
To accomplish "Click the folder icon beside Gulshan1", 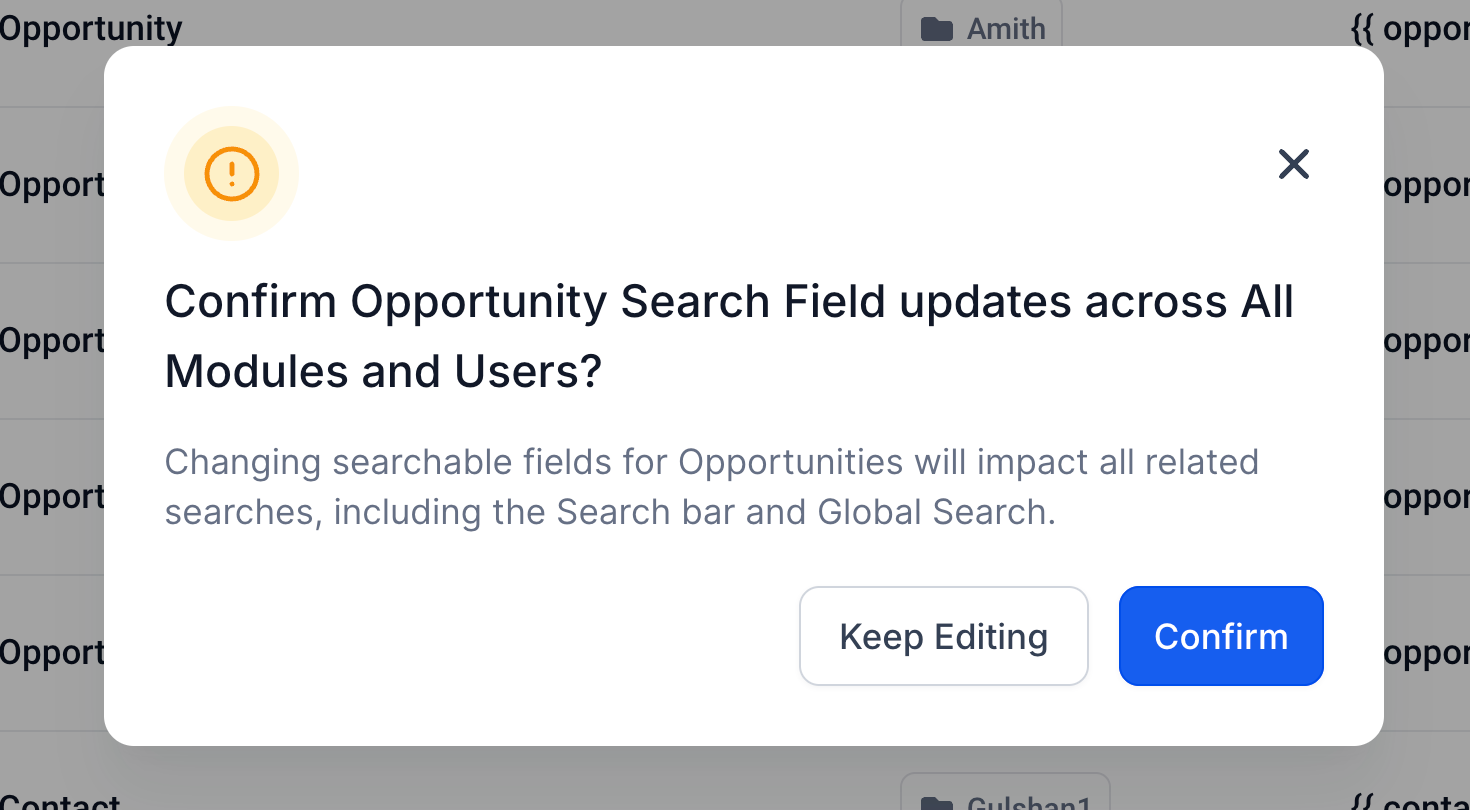I will coord(937,803).
